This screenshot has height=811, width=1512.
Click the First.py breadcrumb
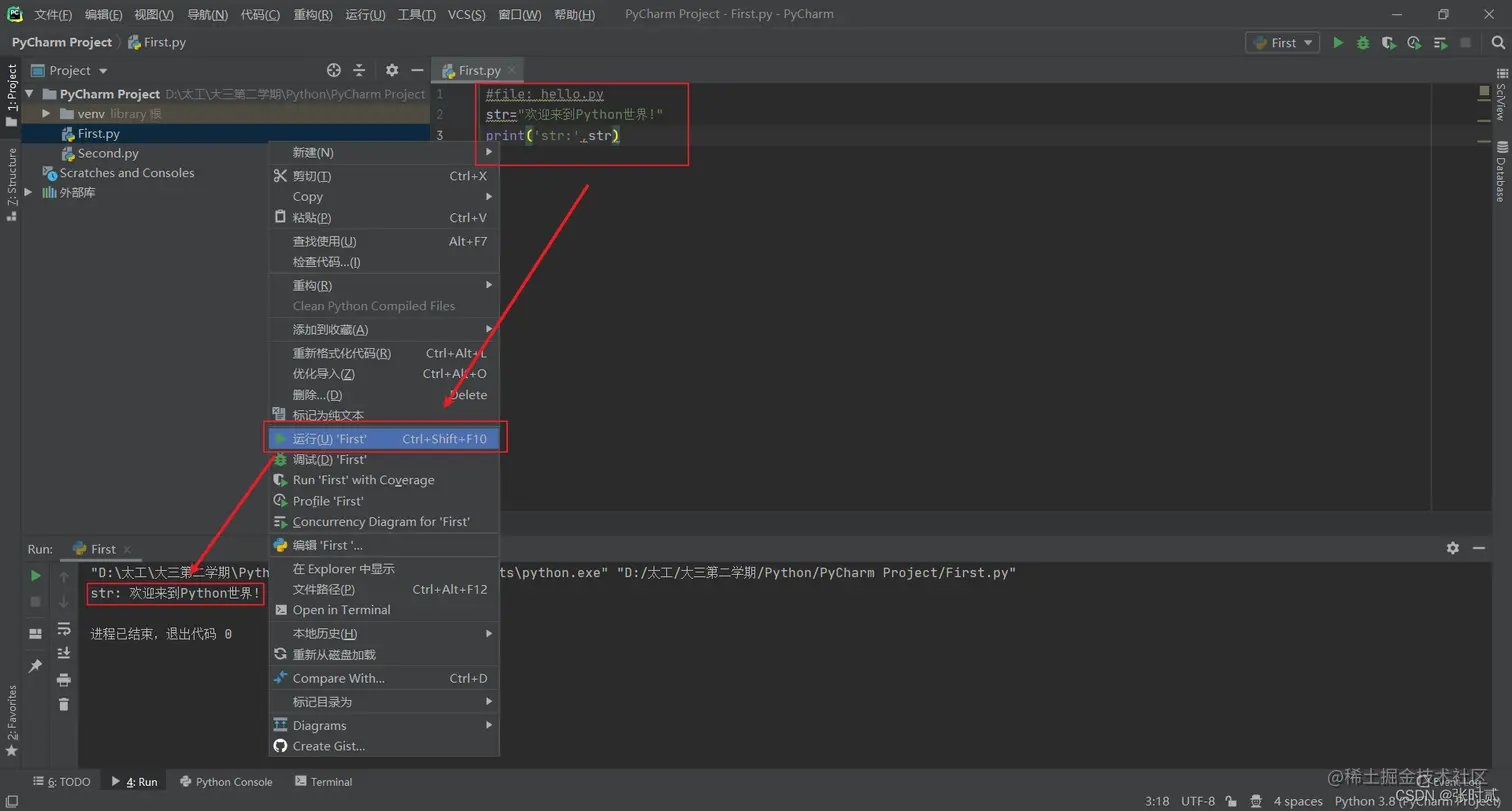click(x=157, y=42)
